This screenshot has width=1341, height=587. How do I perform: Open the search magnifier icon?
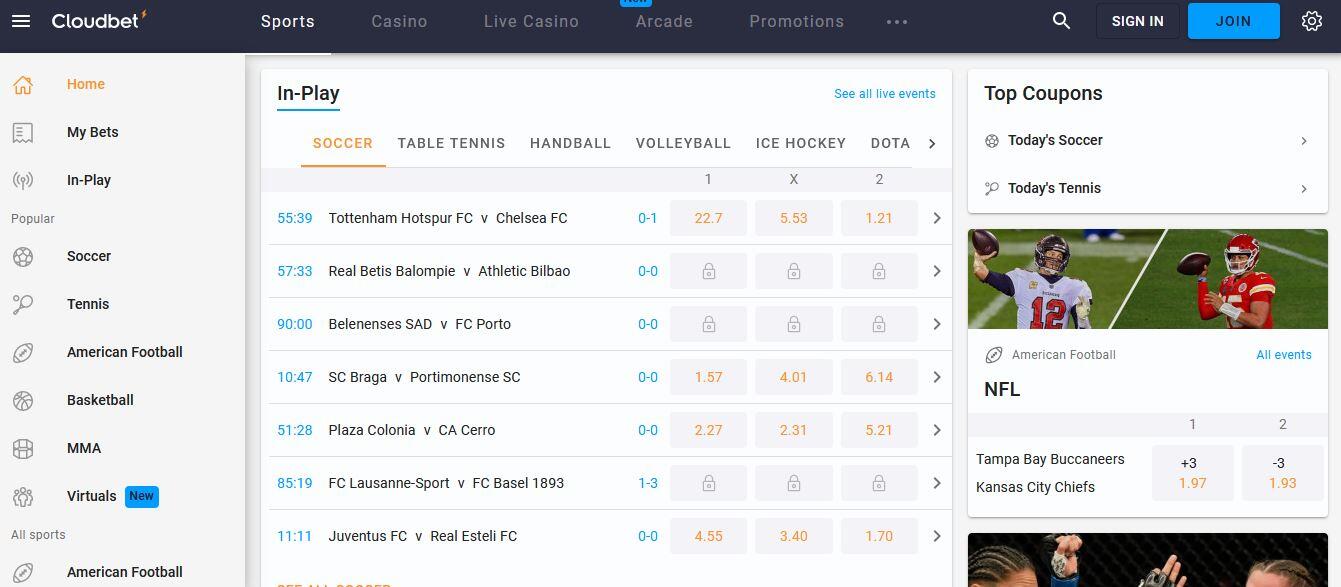(x=1062, y=21)
